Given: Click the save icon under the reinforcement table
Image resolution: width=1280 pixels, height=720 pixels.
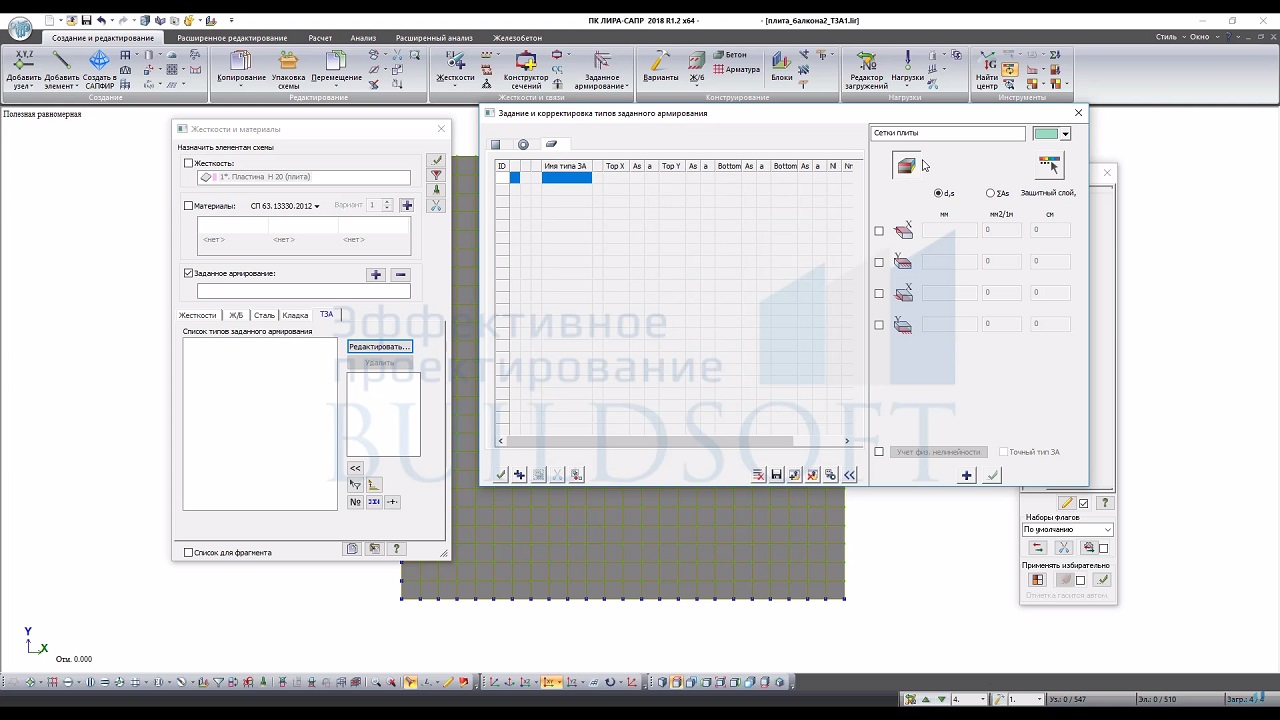Looking at the screenshot, I should point(776,475).
